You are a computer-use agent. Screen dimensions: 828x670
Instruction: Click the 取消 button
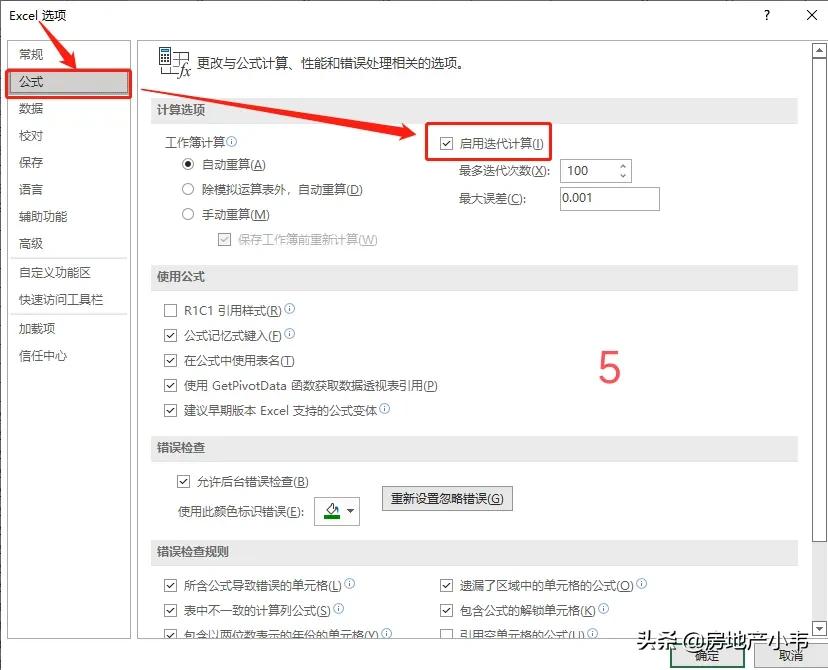(791, 656)
